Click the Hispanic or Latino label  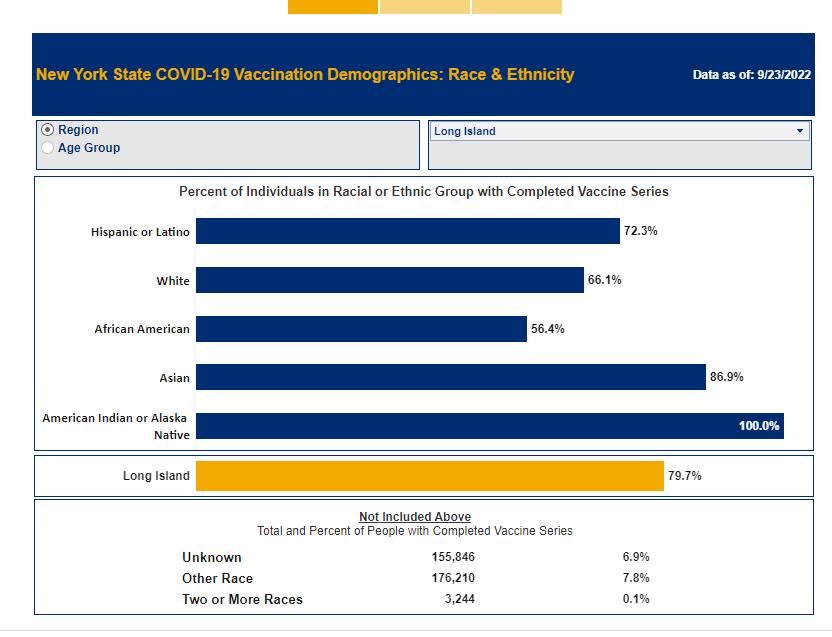[x=140, y=232]
